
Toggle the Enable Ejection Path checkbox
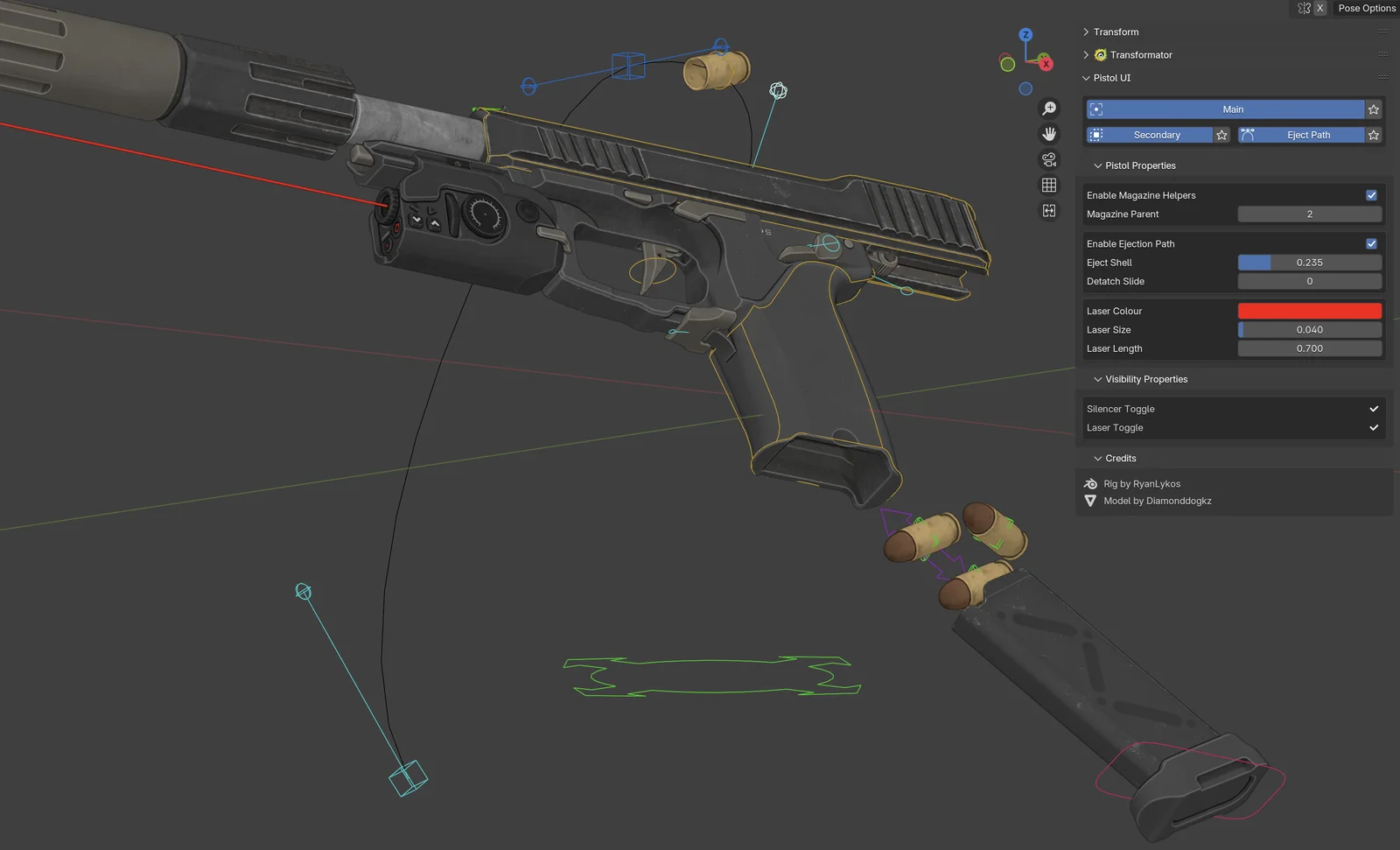1371,243
